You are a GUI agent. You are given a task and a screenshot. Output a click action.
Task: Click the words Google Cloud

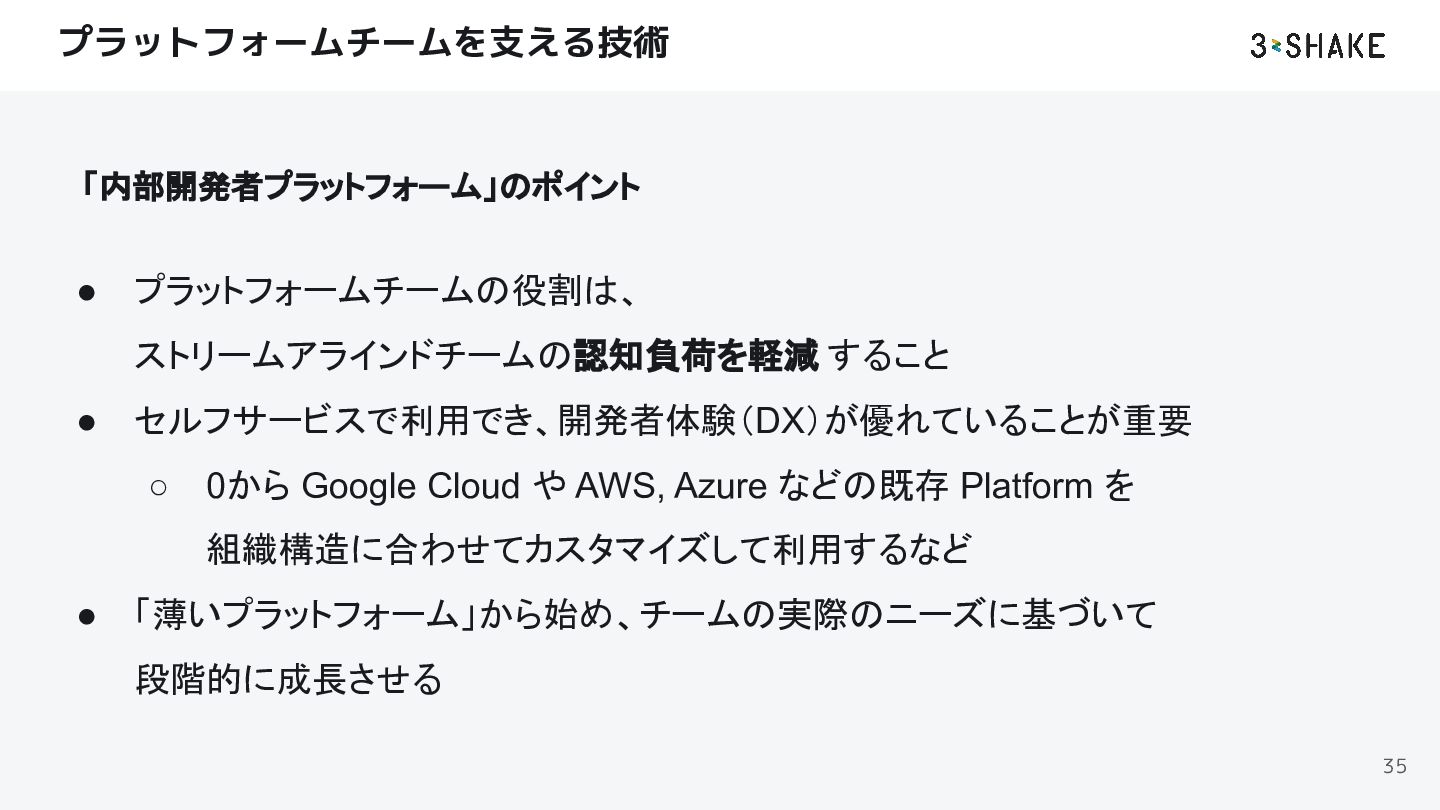410,487
